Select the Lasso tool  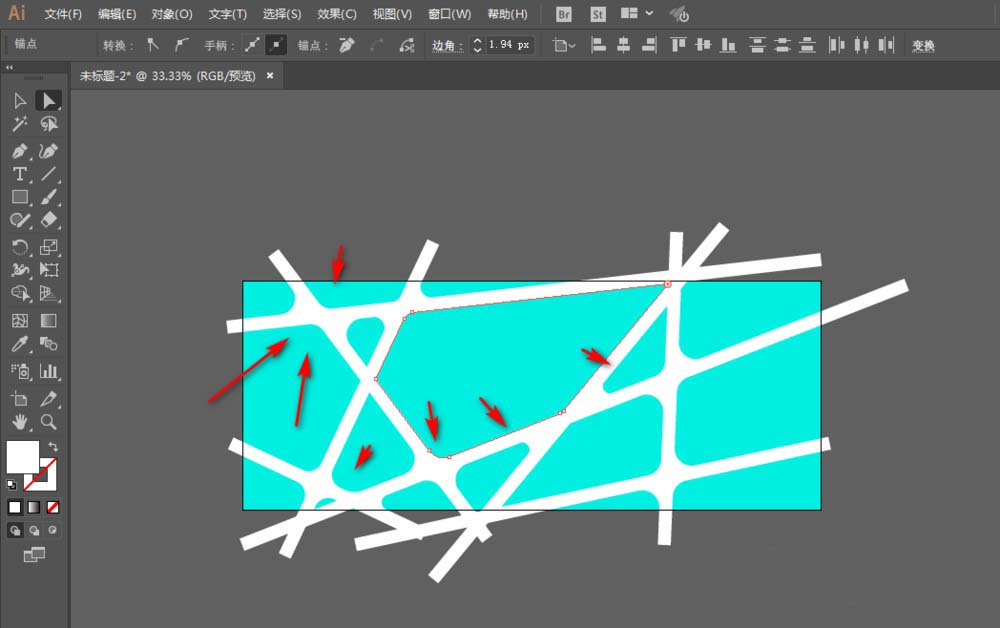(x=48, y=124)
